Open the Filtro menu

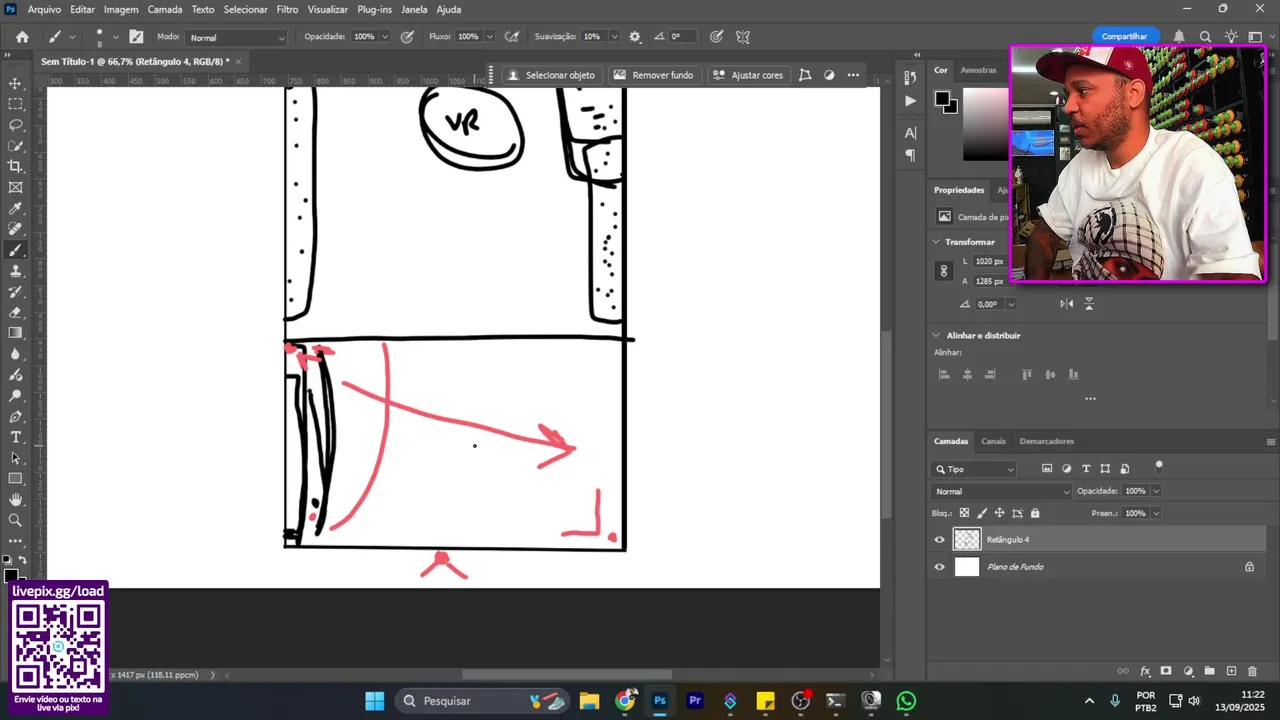(x=287, y=9)
